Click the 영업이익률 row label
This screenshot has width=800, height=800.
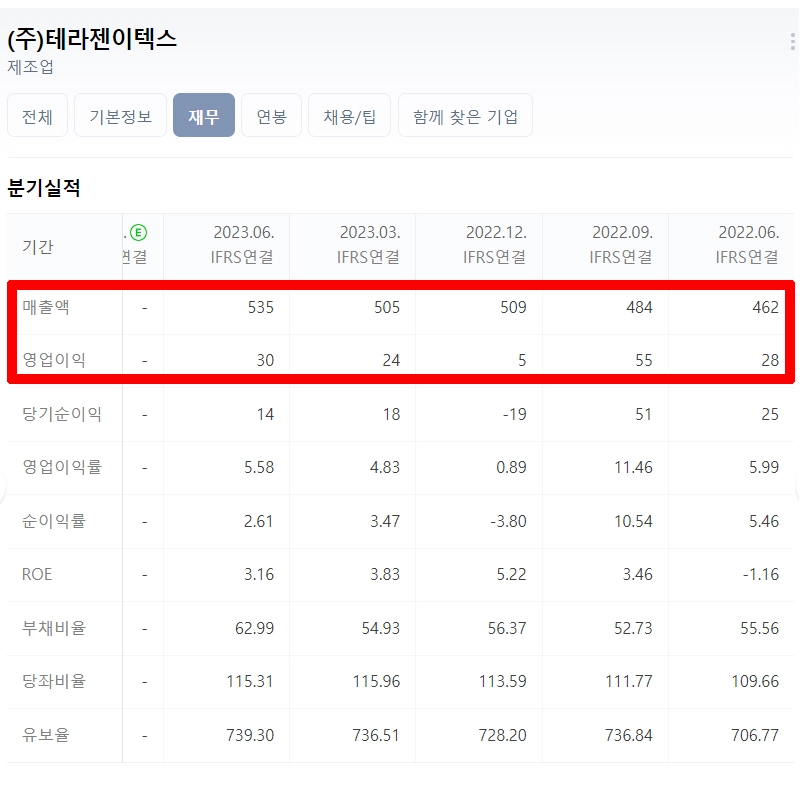point(62,467)
